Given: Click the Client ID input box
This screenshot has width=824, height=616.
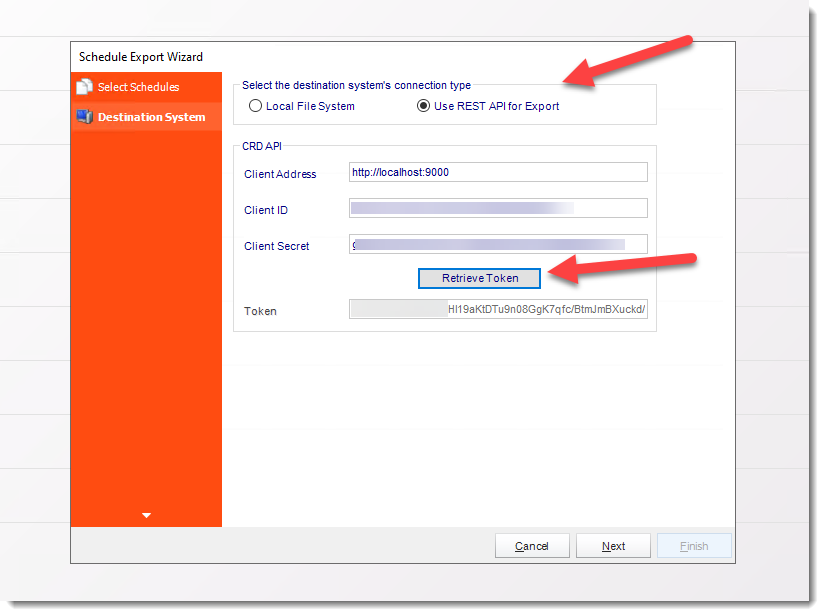Looking at the screenshot, I should tap(497, 207).
